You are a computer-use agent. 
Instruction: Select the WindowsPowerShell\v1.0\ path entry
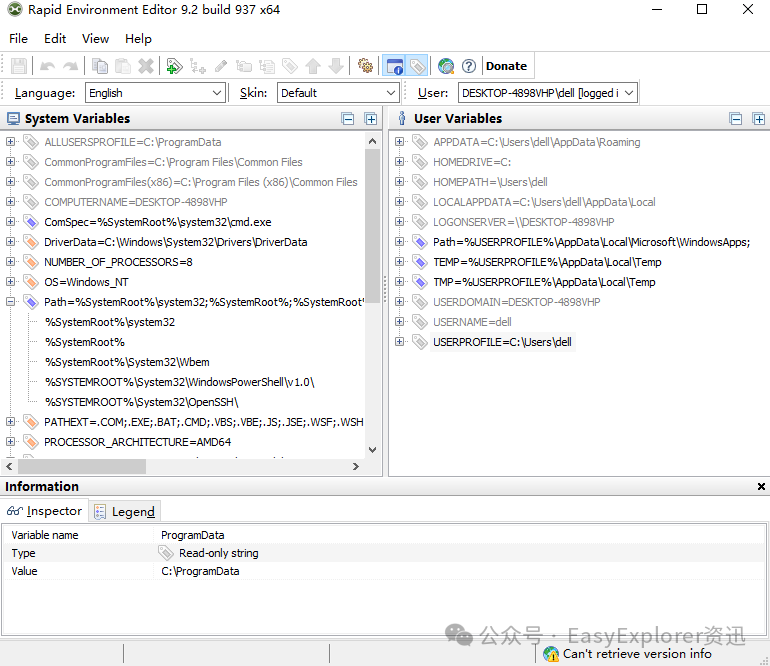[x=180, y=382]
